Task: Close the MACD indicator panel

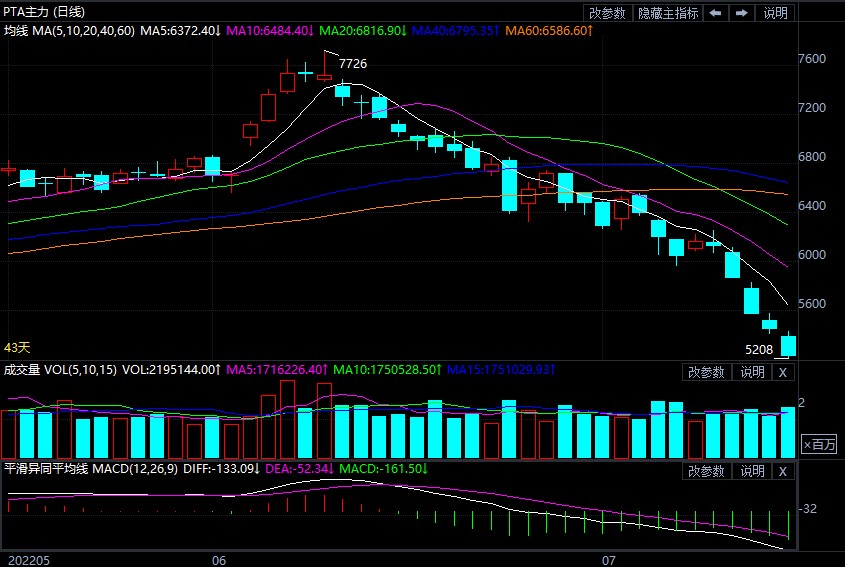Action: pos(783,471)
